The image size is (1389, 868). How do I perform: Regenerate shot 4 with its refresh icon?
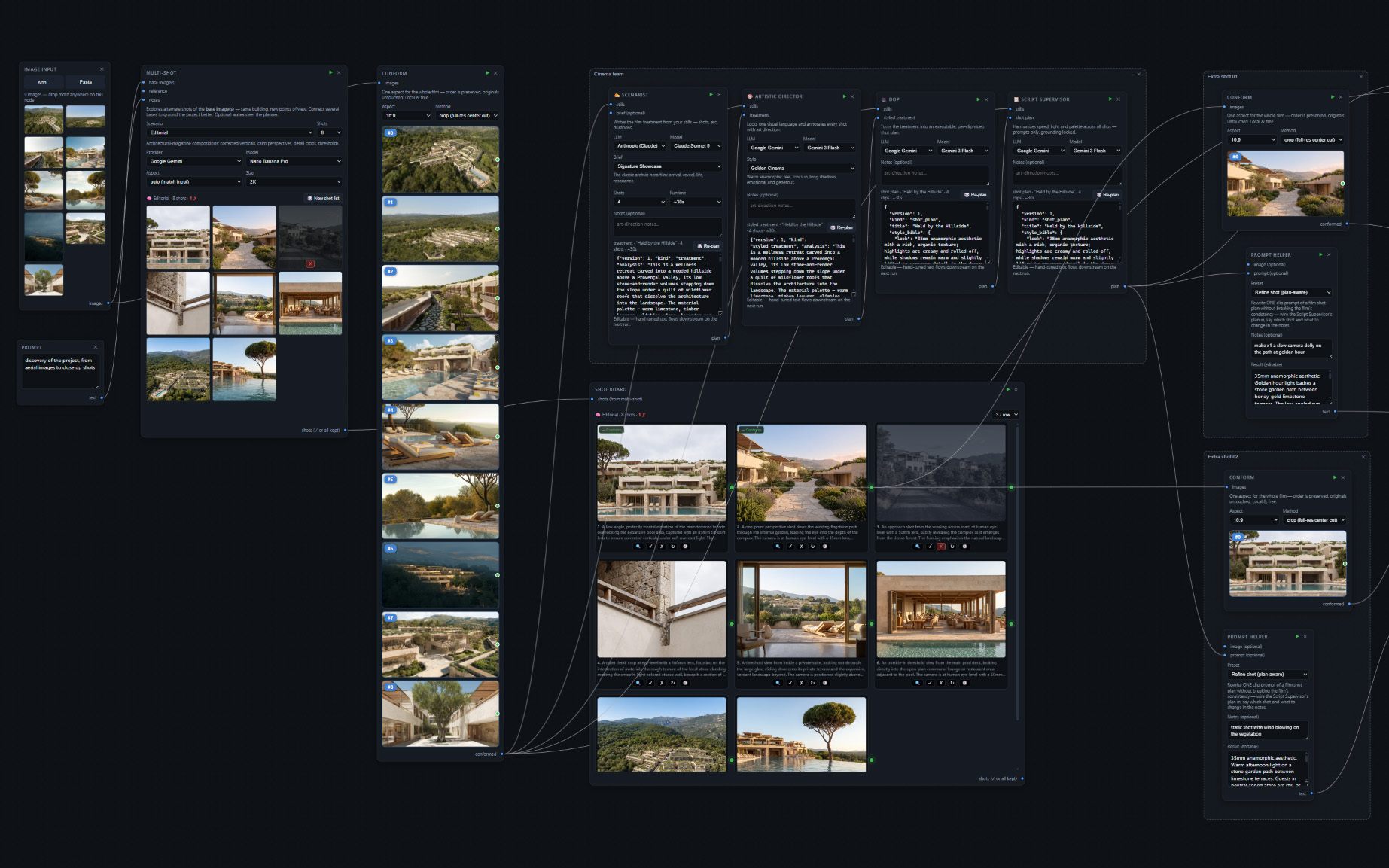(x=673, y=683)
